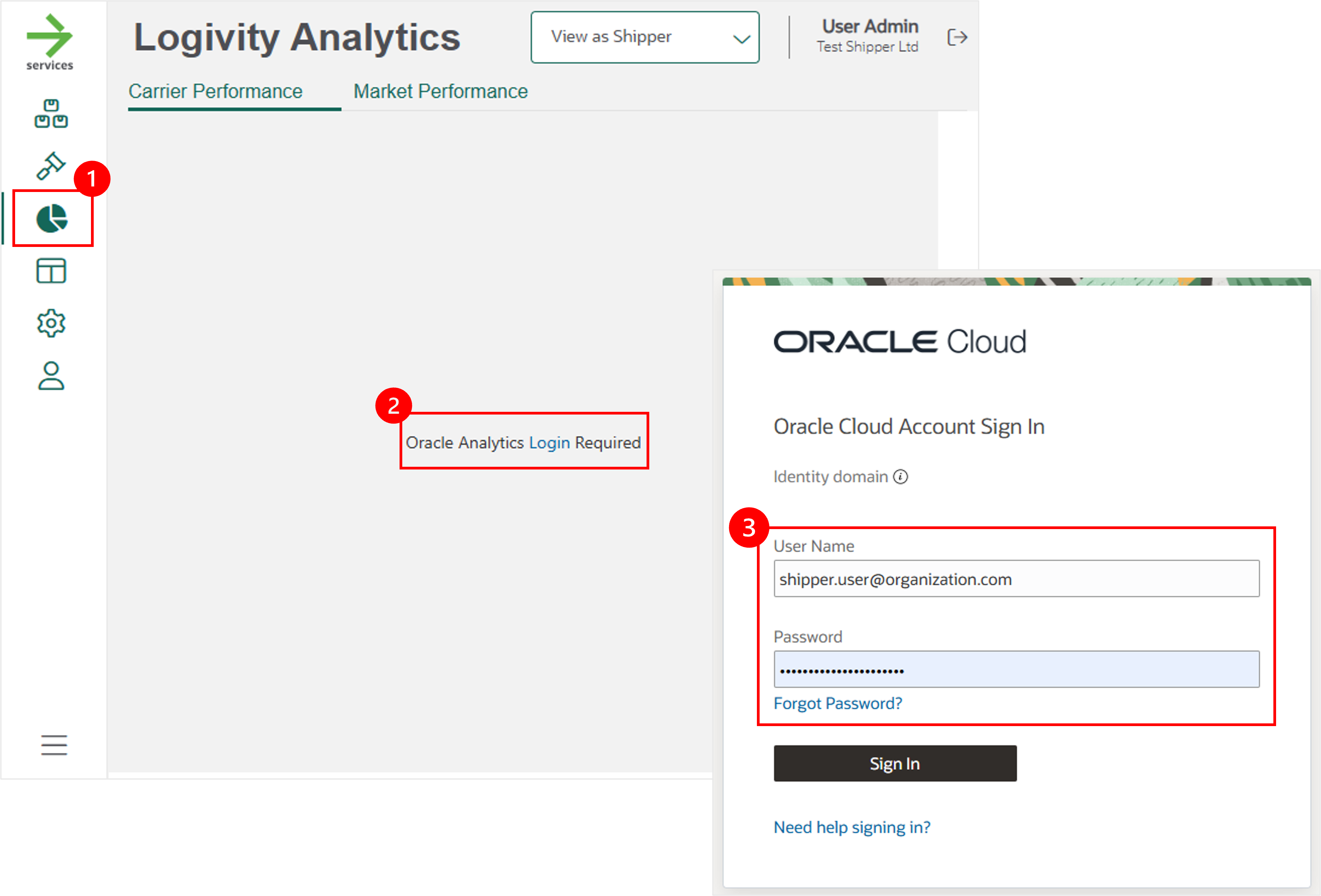Open the shipments boxes icon in sidebar
This screenshot has height=896, width=1321.
coord(51,114)
